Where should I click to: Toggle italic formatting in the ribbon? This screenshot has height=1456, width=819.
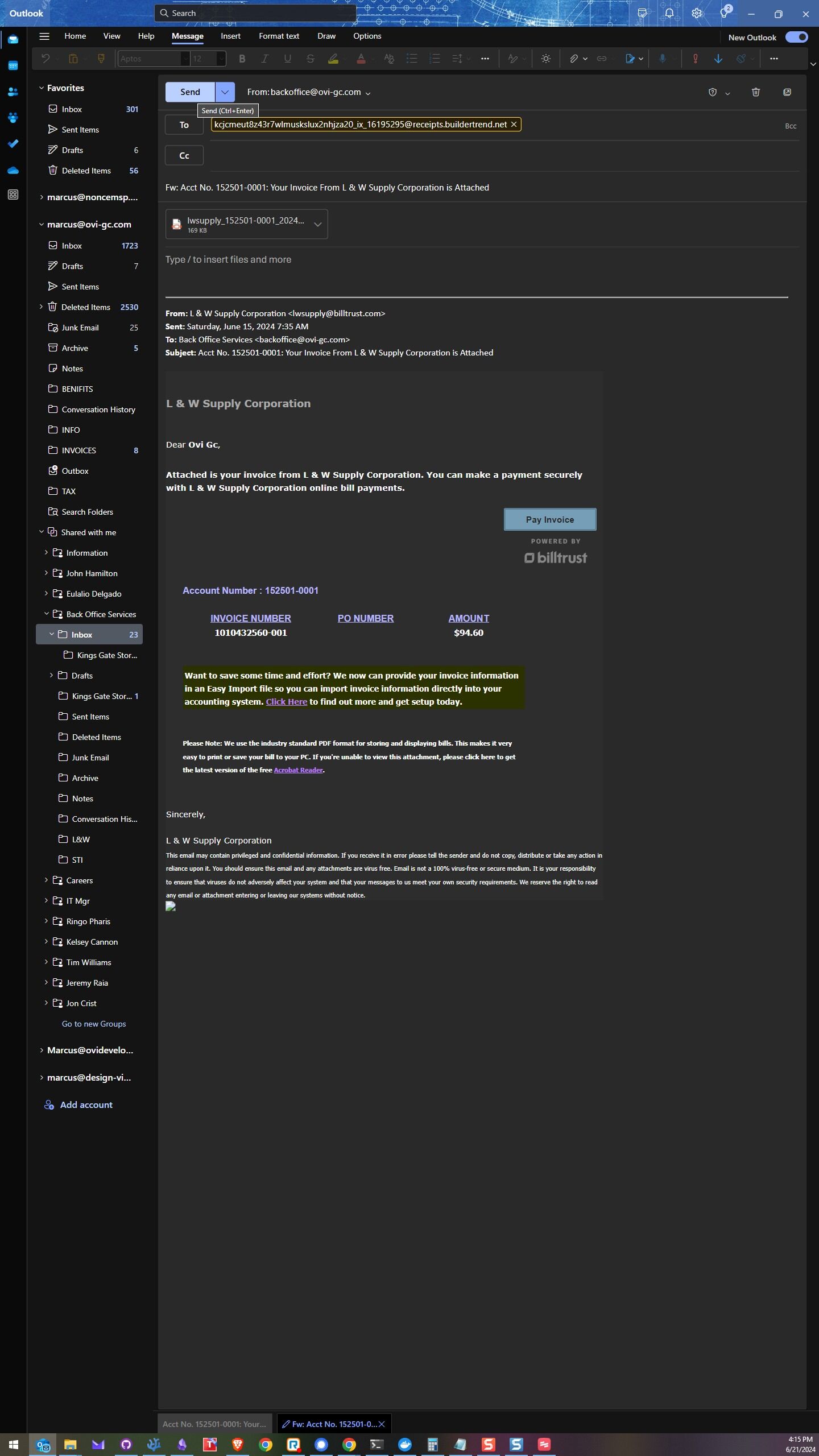[264, 59]
